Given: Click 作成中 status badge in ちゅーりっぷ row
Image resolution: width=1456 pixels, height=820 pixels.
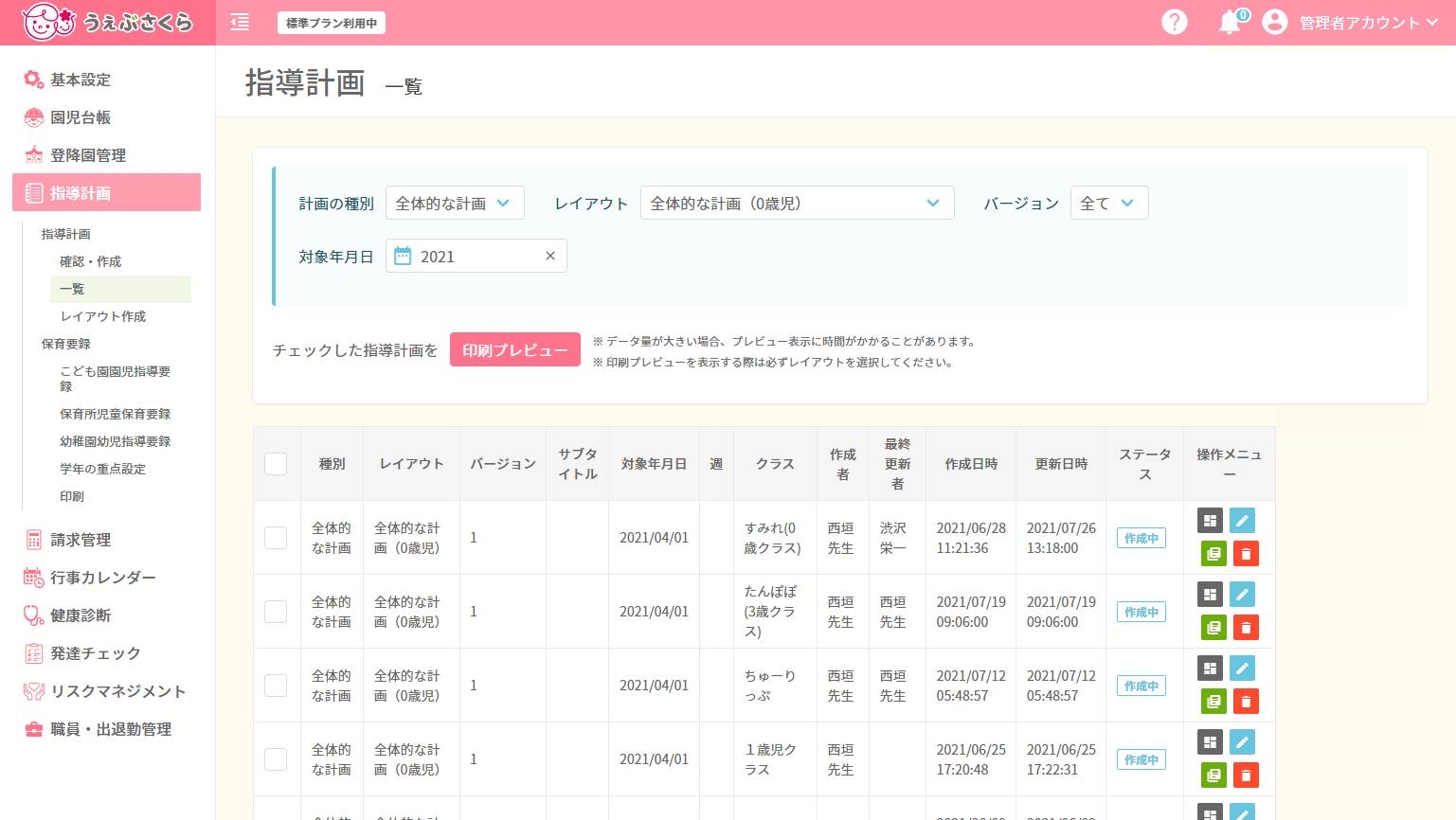Looking at the screenshot, I should click(x=1141, y=686).
